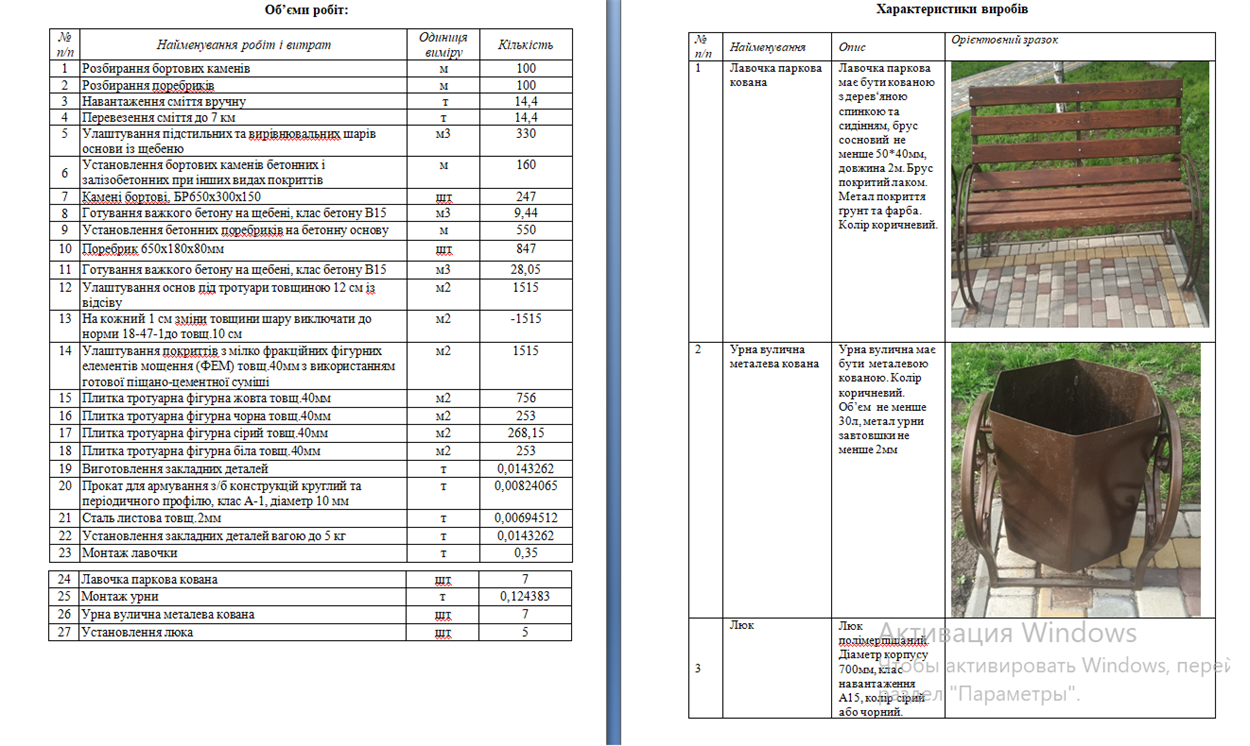Click "Плитка тротуарна фігурна сірий товщ.40мм" row

[310, 433]
